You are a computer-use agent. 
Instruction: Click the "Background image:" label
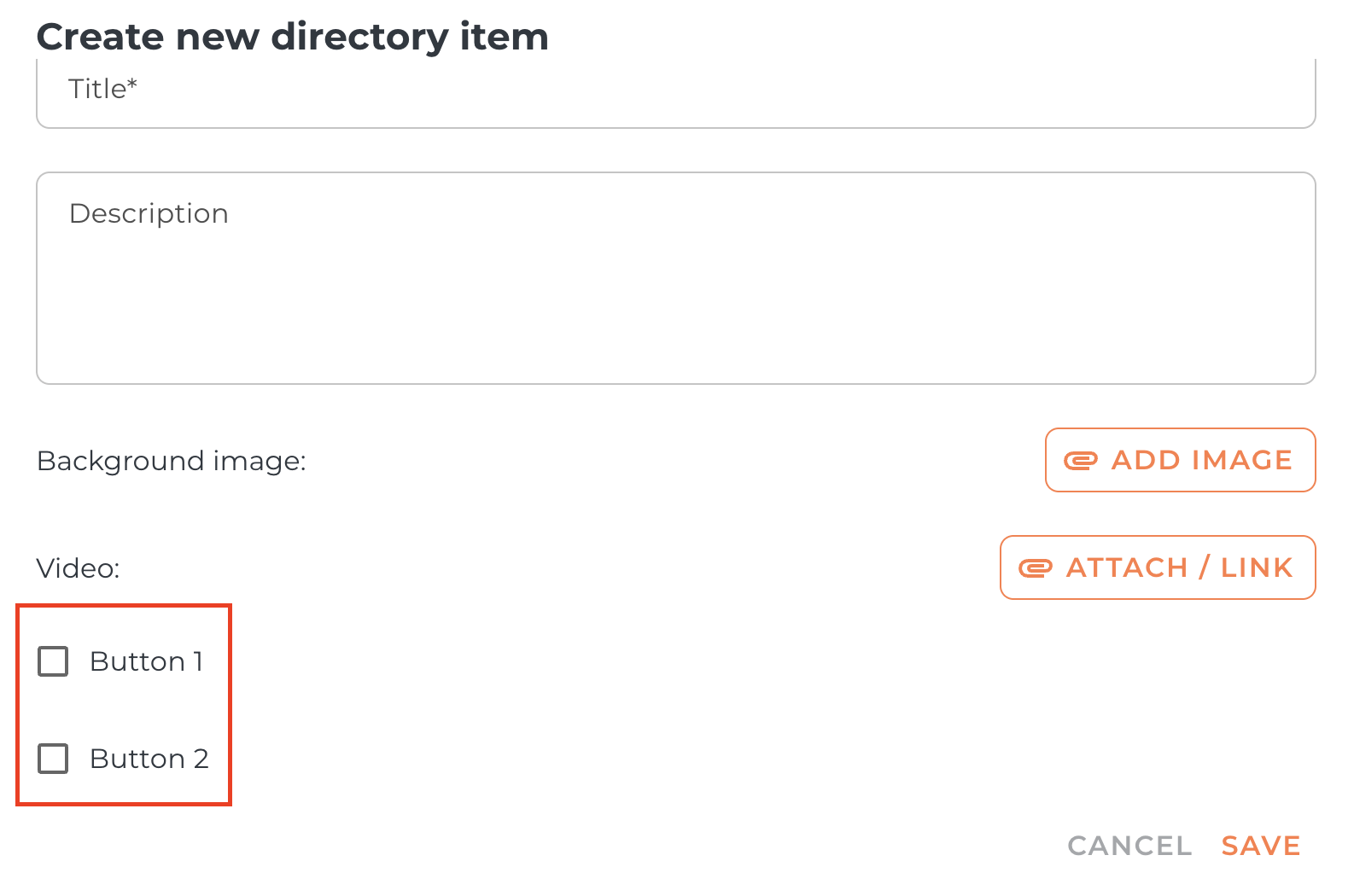172,461
